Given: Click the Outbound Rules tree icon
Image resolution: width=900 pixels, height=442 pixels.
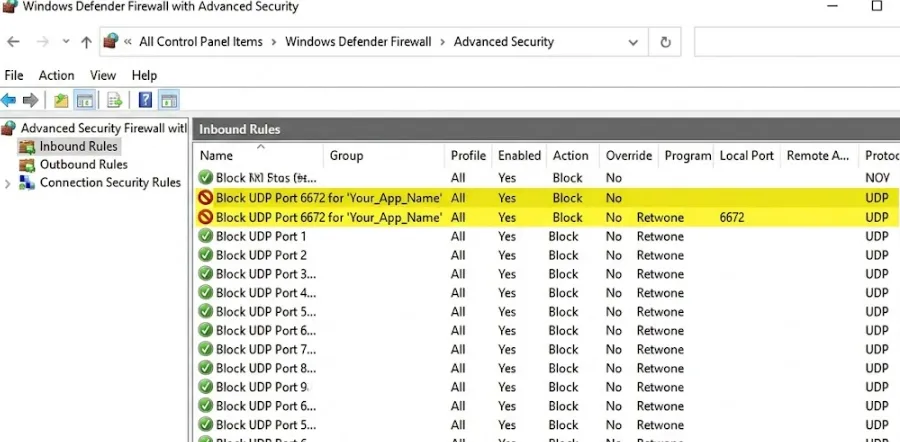Looking at the screenshot, I should point(27,165).
